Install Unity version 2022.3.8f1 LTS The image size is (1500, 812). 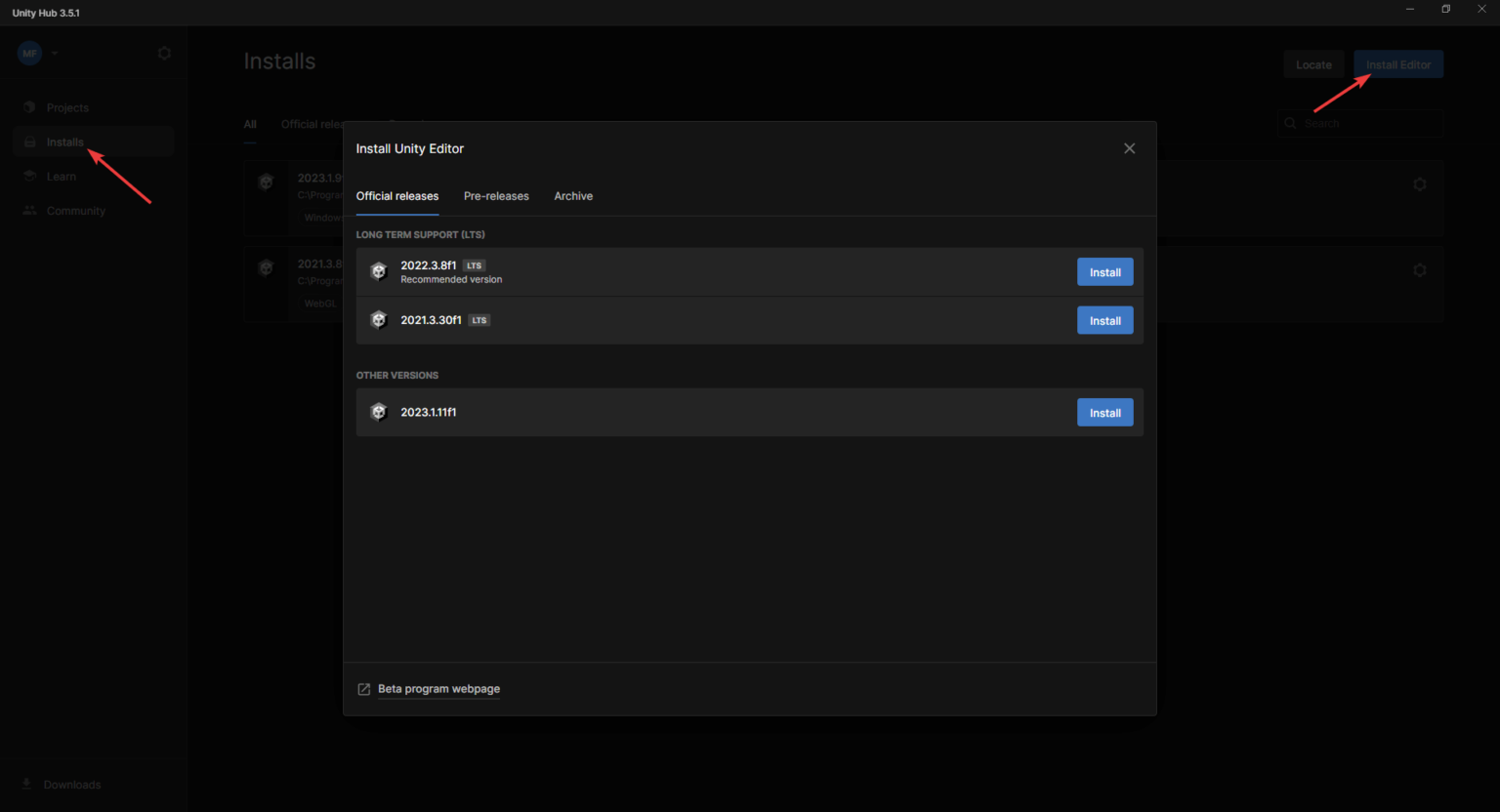pos(1104,272)
